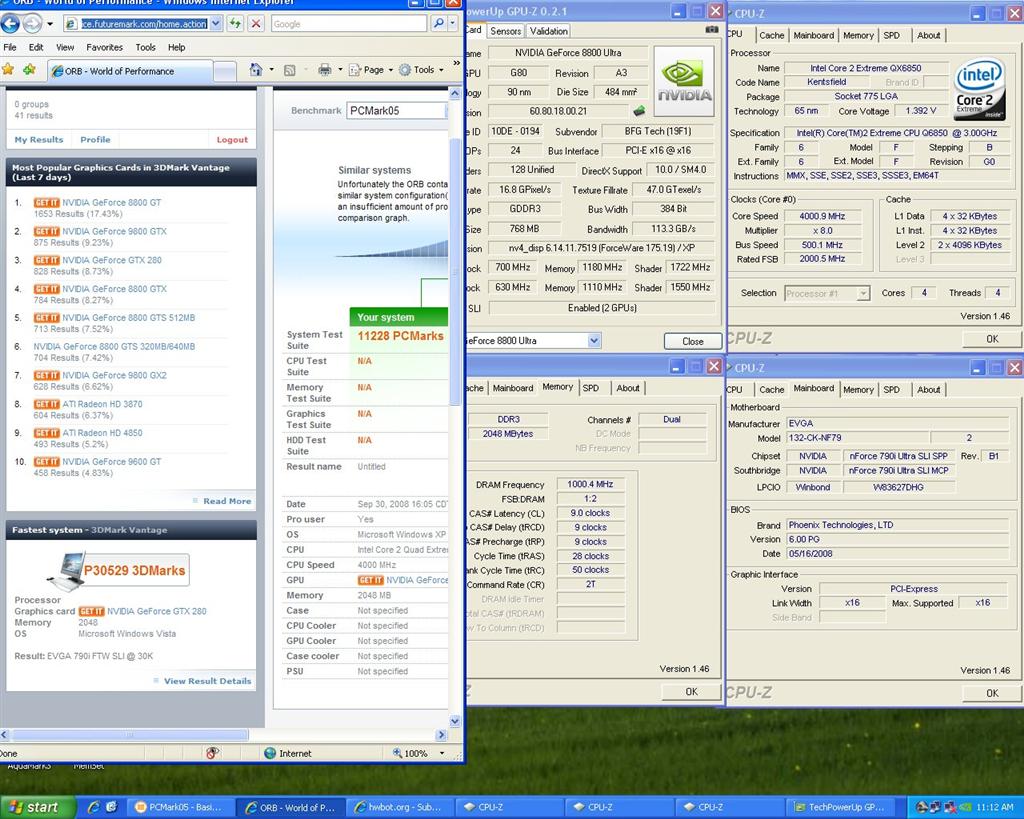Click the Add to Favorites green plus star
The width and height of the screenshot is (1024, 819).
click(x=29, y=69)
